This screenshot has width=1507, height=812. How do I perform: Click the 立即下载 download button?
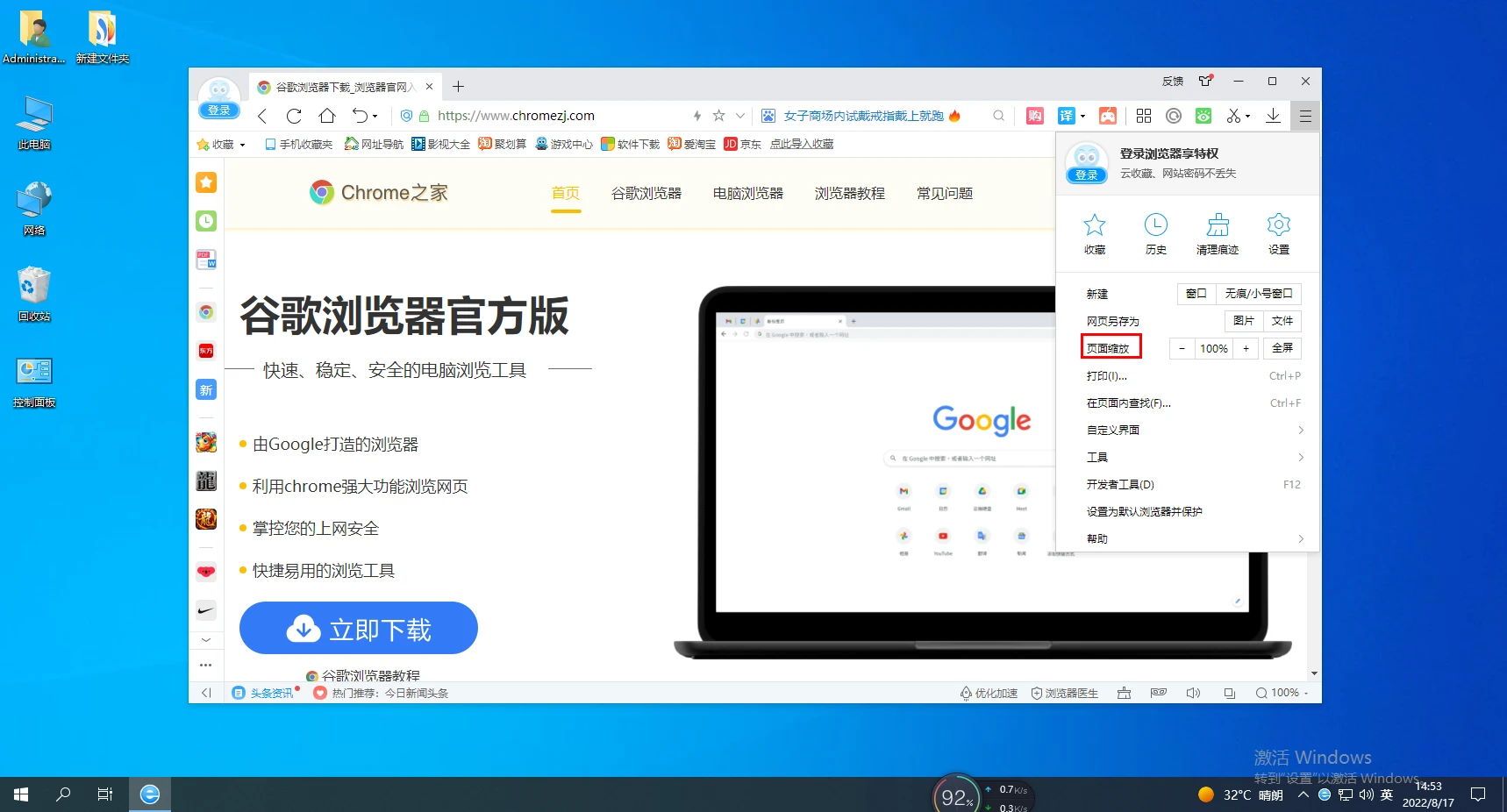tap(359, 628)
